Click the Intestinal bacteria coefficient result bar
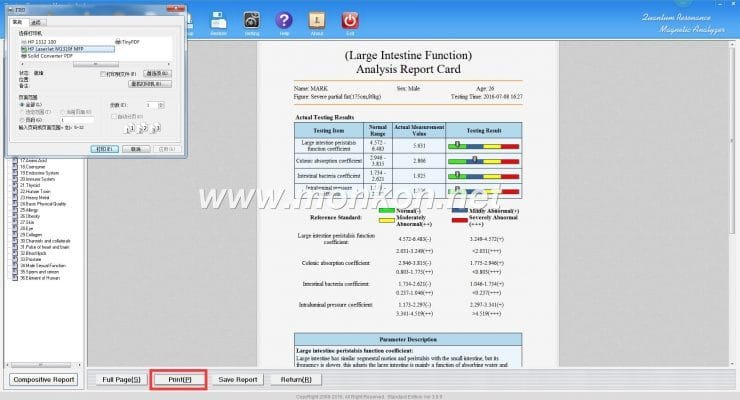The width and height of the screenshot is (740, 400). tap(483, 176)
